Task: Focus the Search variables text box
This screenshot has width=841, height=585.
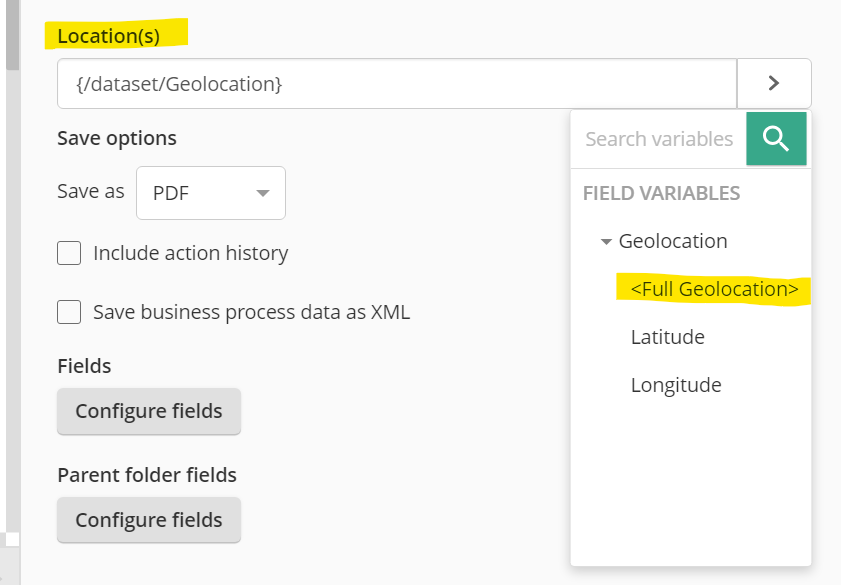Action: click(659, 139)
